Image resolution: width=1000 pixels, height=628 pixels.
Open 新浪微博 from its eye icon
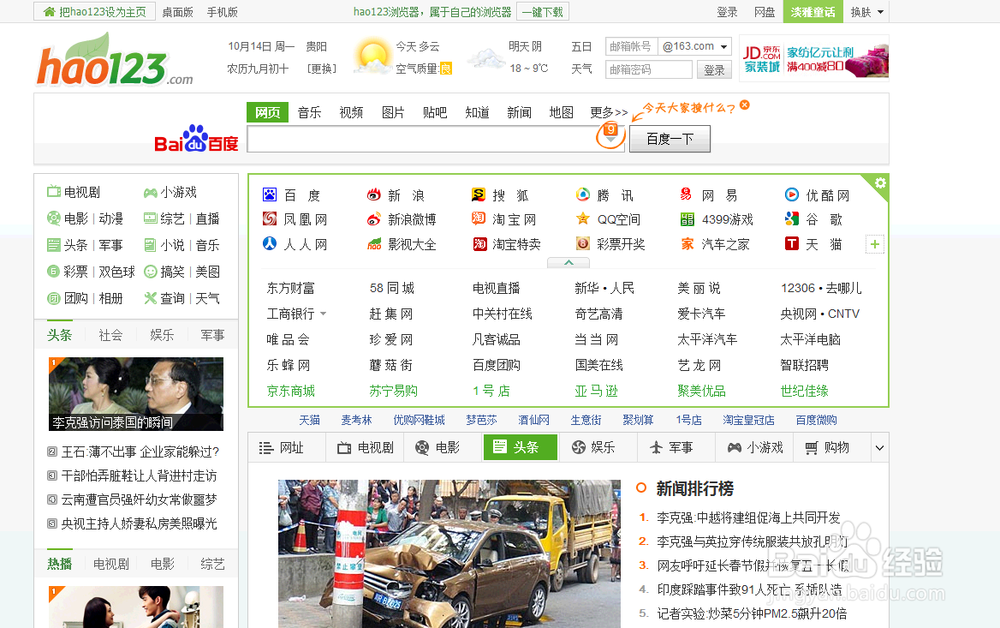[x=375, y=219]
